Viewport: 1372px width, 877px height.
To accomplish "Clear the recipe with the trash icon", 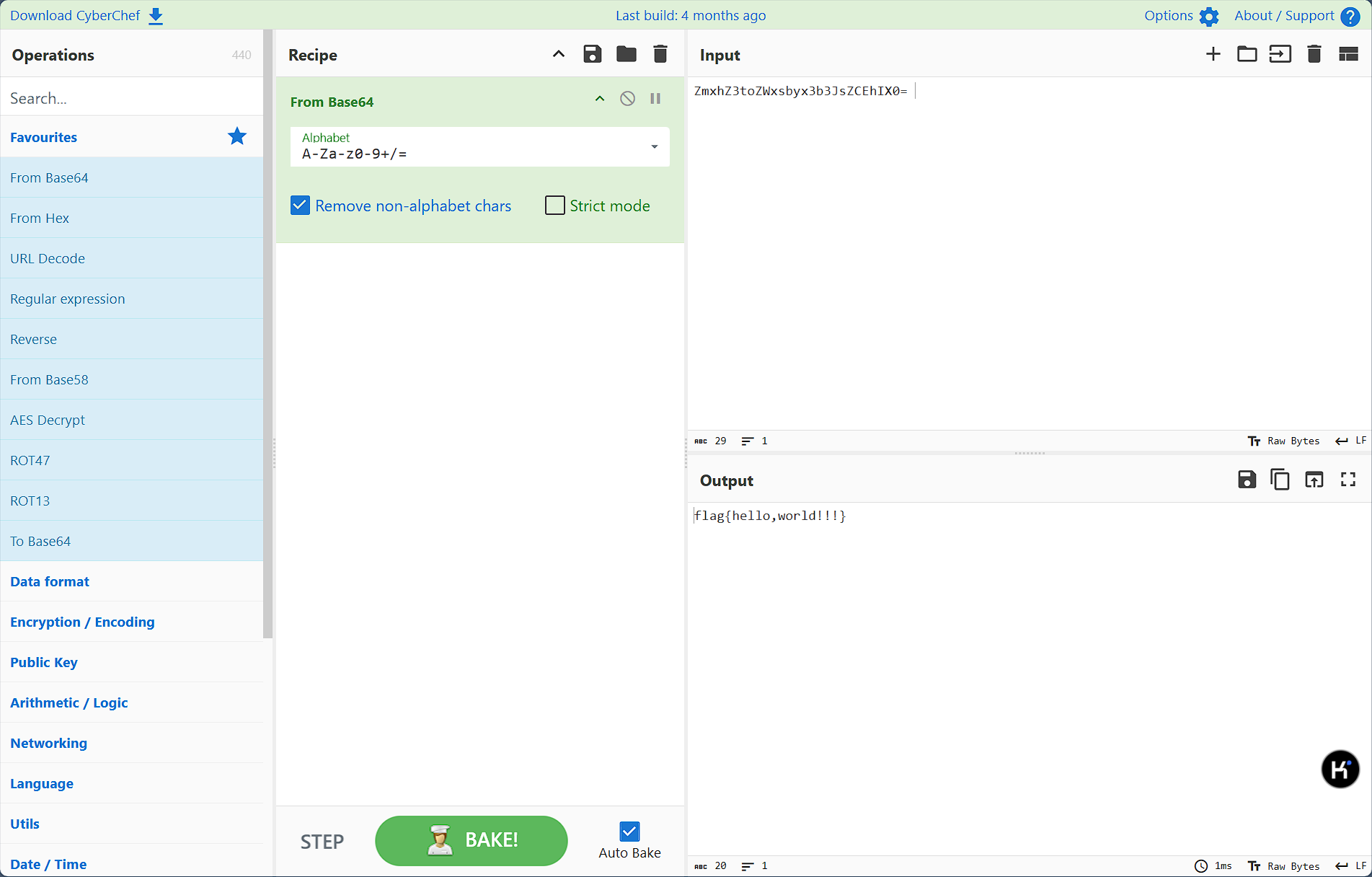I will pos(660,54).
